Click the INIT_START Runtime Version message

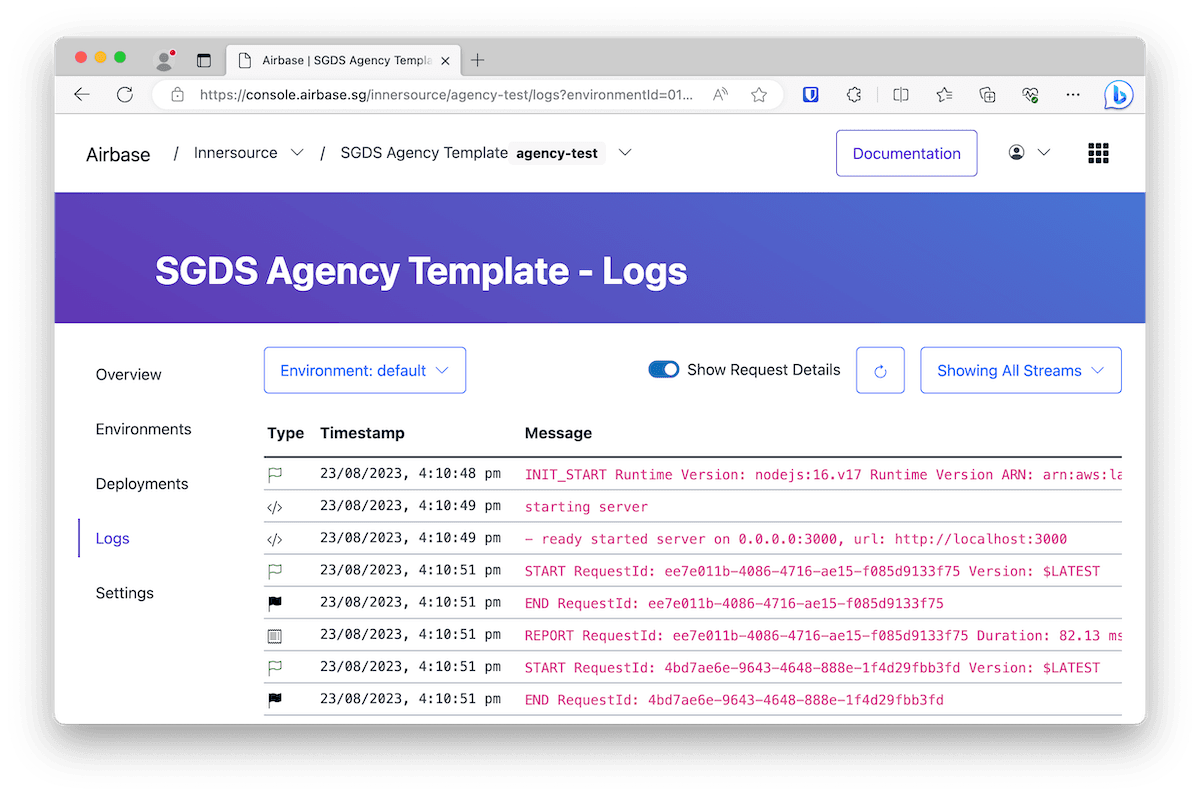[x=823, y=475]
